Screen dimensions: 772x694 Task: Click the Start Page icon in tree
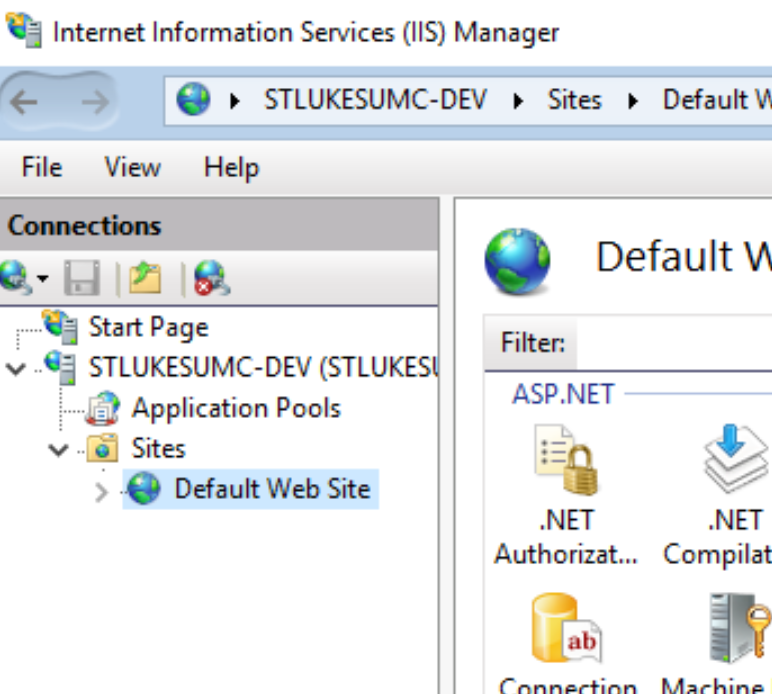pos(61,326)
